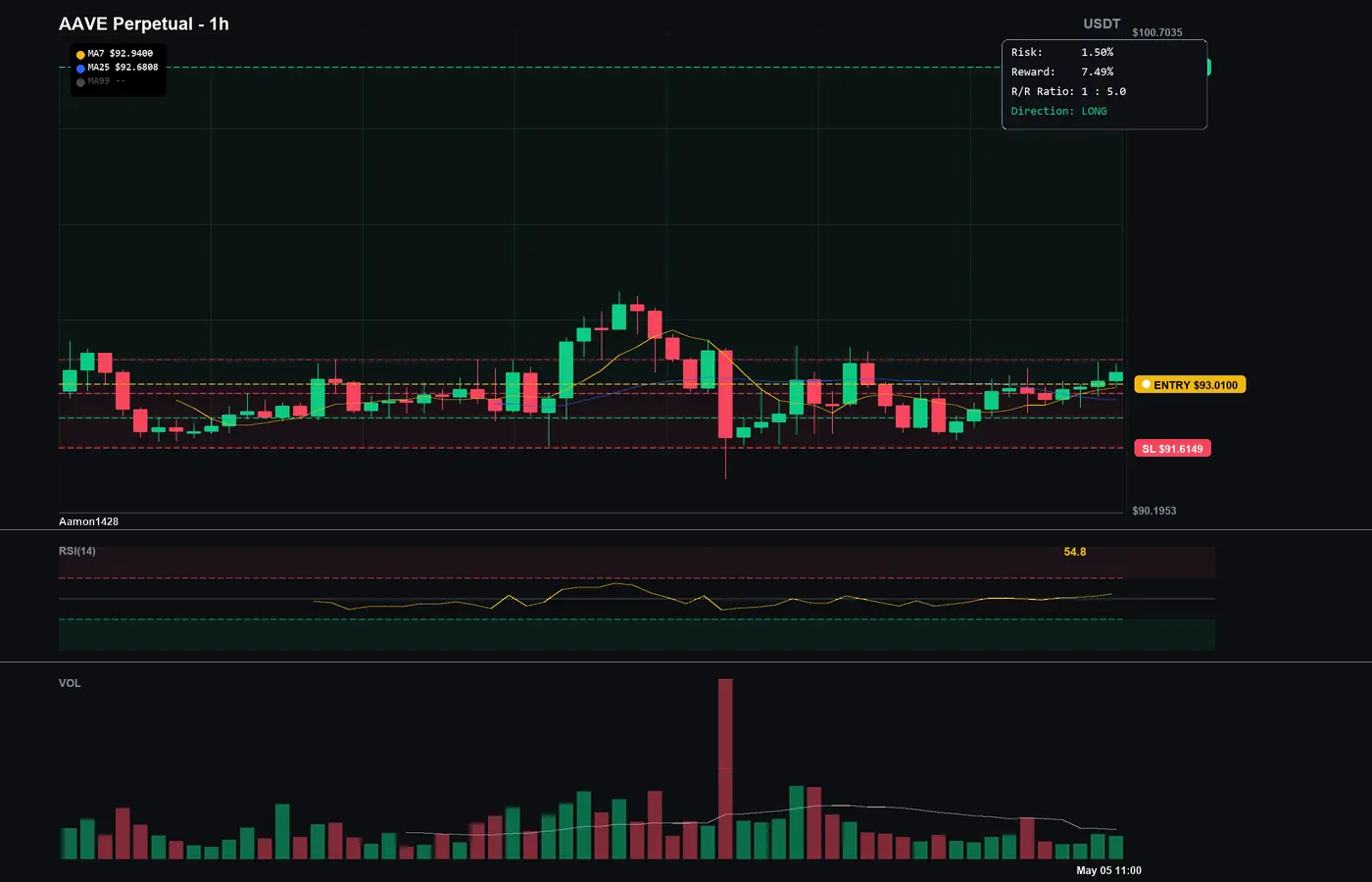Click the VOL panel label
The width and height of the screenshot is (1372, 882).
point(70,683)
